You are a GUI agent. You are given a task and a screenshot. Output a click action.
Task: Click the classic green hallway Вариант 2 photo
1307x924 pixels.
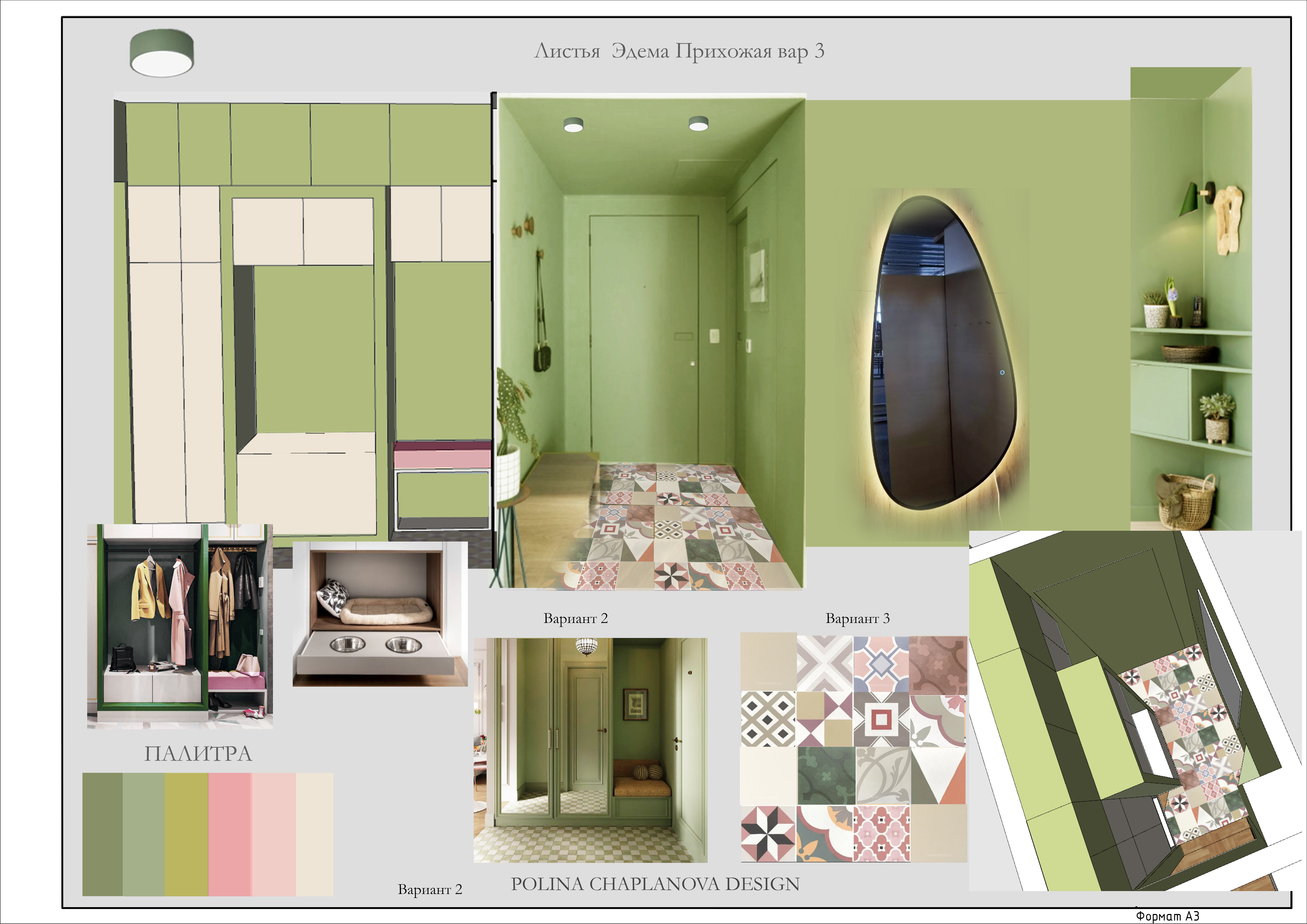tap(590, 750)
